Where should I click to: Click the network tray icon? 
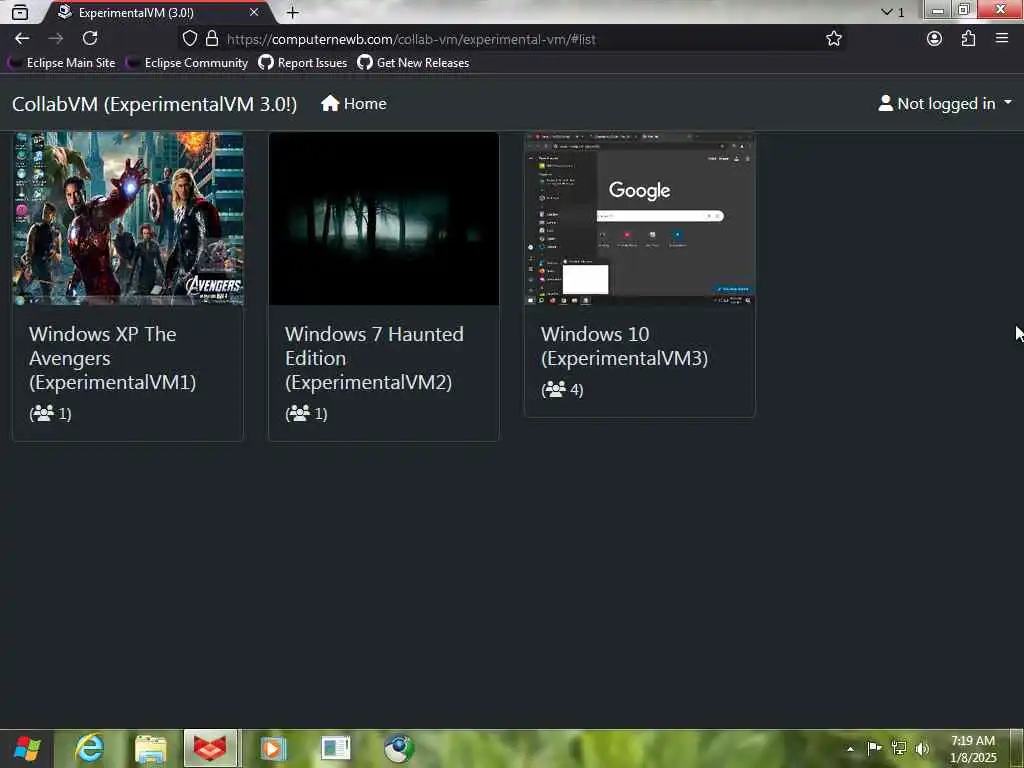(899, 748)
